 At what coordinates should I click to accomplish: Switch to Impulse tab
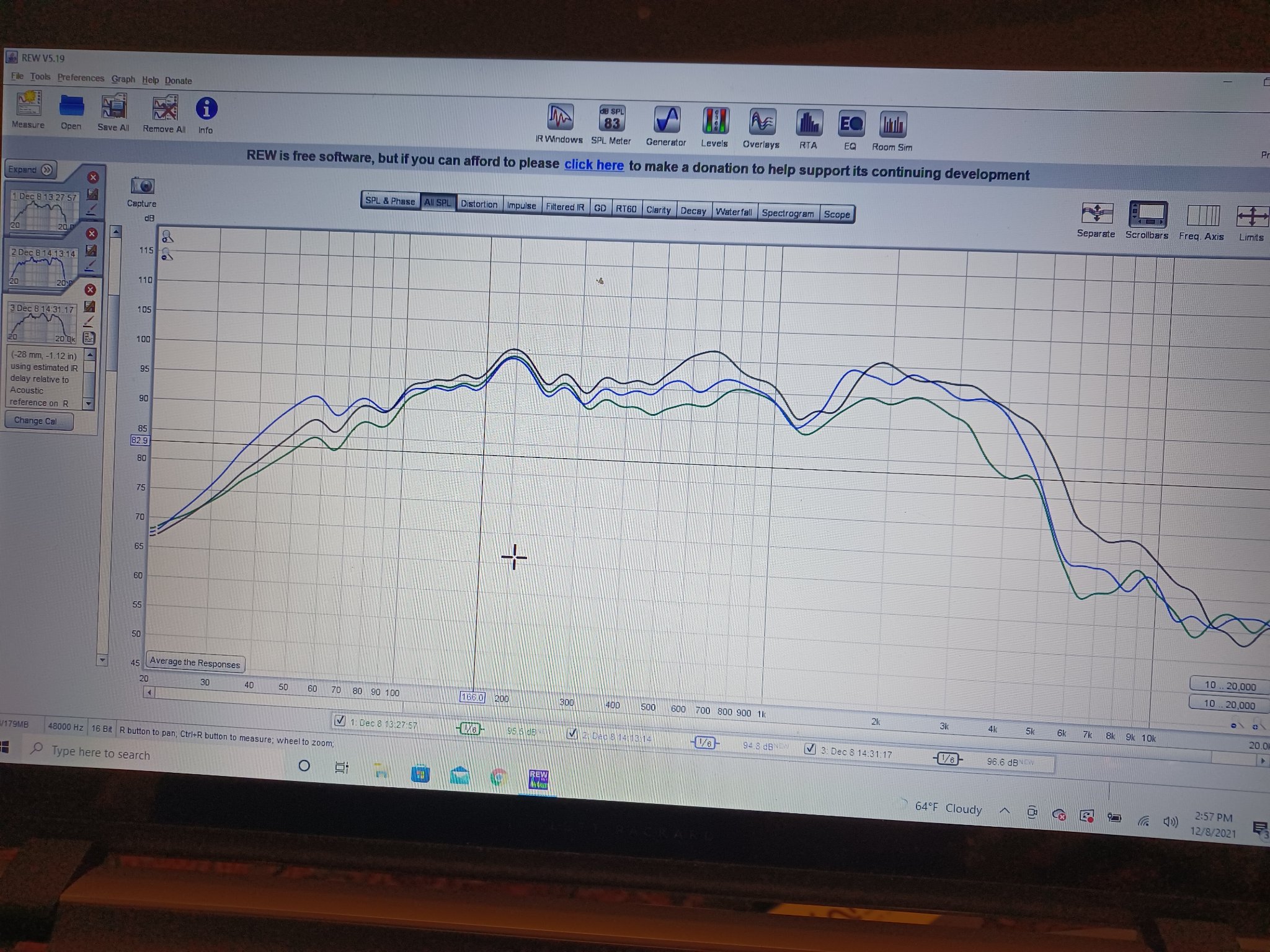522,205
